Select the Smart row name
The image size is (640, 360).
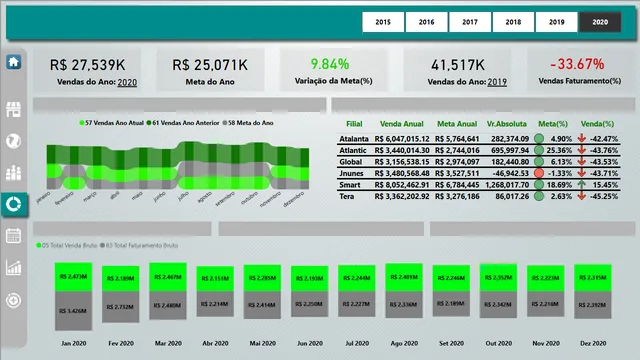coord(350,185)
